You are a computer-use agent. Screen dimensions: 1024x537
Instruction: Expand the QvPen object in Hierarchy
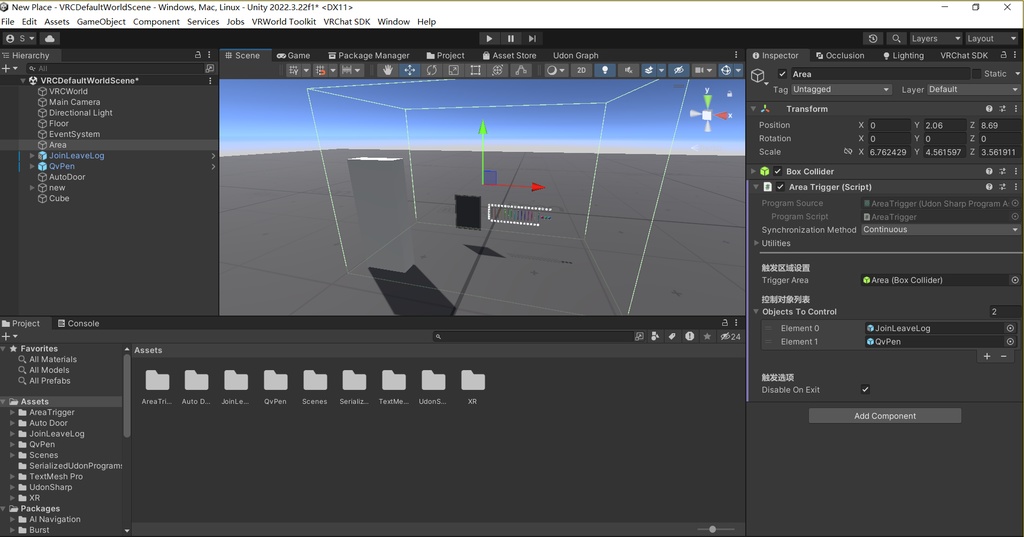coord(32,166)
